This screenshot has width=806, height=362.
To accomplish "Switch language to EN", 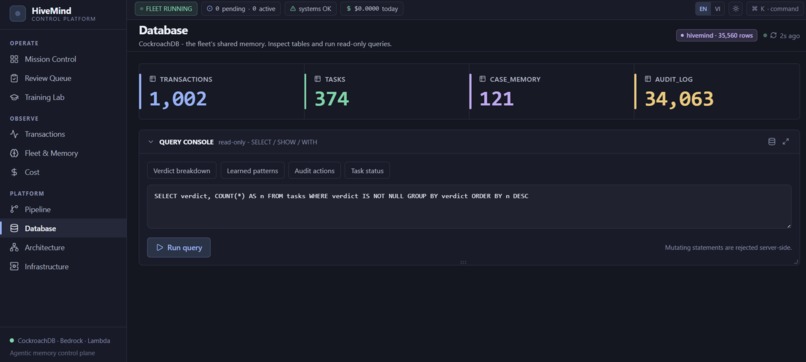I will click(703, 9).
